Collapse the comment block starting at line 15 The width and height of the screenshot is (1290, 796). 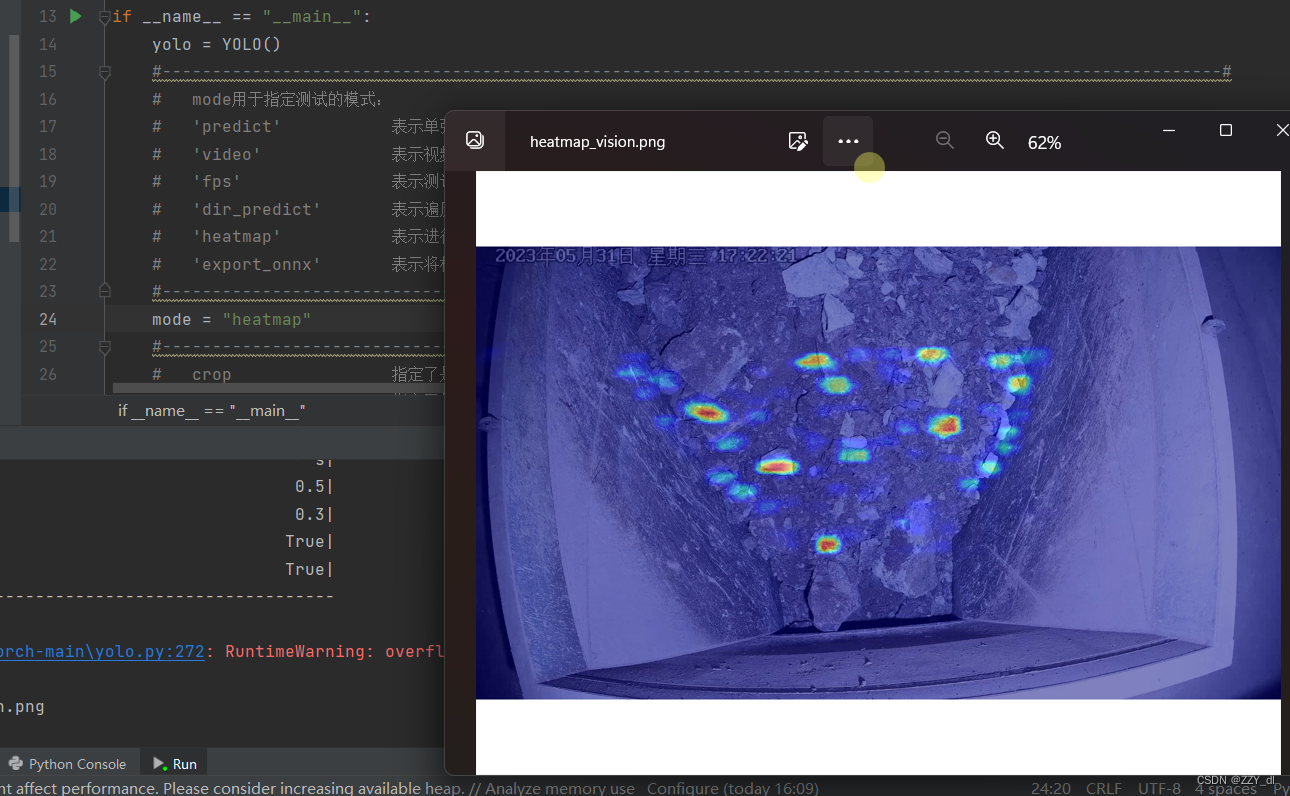click(105, 72)
